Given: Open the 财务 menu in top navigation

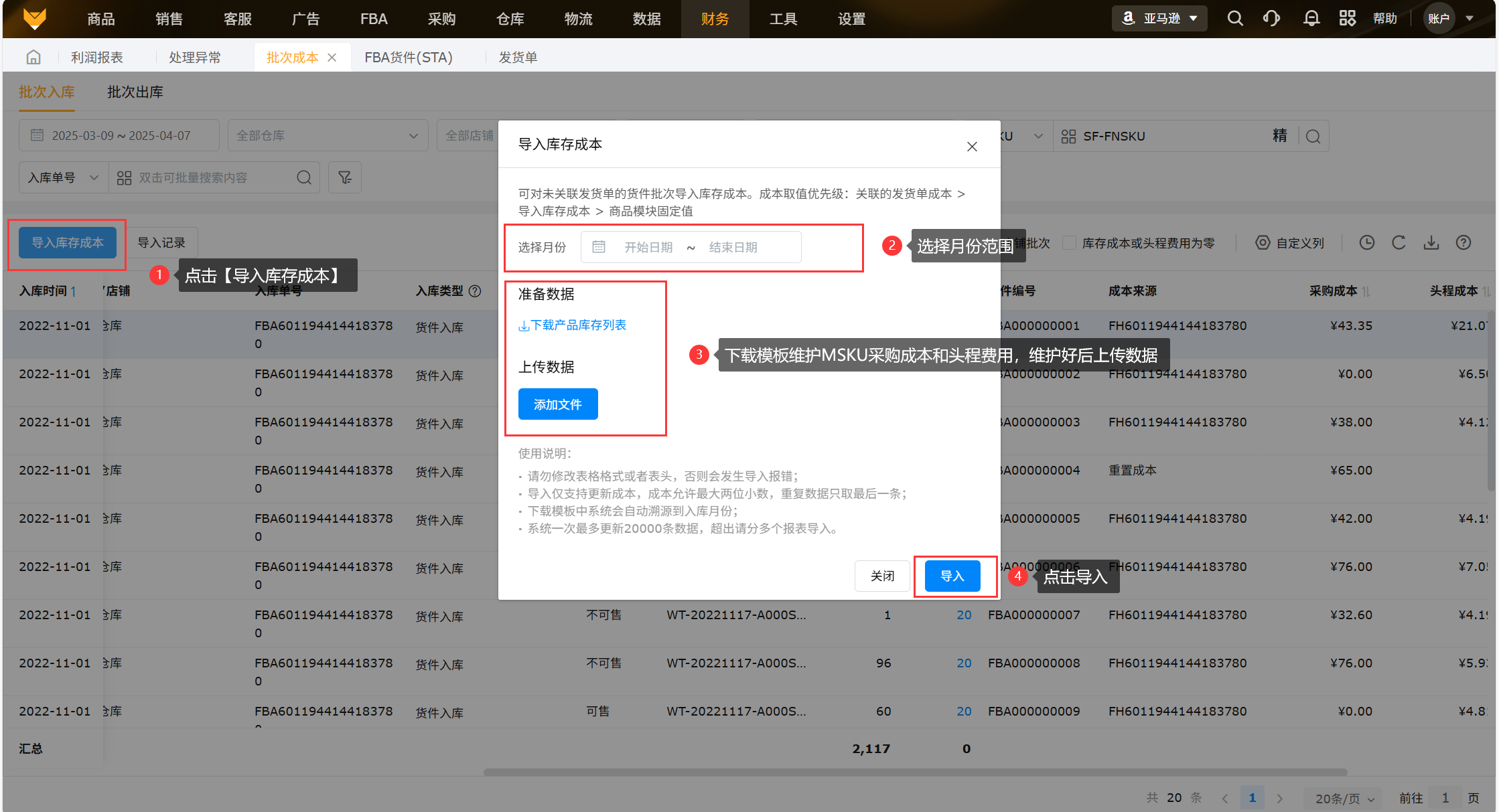Looking at the screenshot, I should [715, 19].
